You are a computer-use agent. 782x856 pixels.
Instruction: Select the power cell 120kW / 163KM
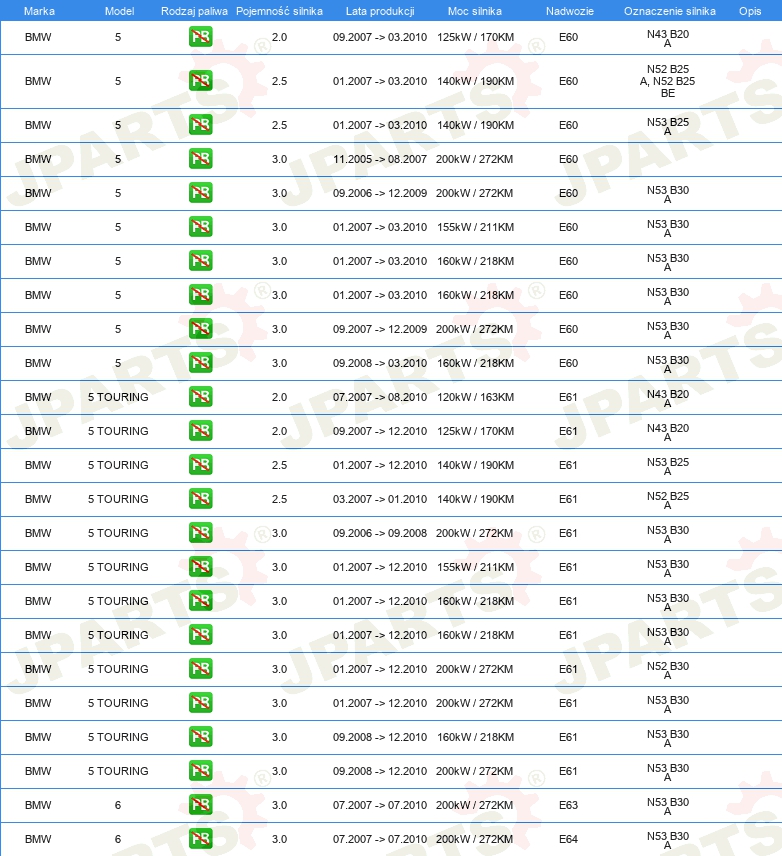[475, 397]
